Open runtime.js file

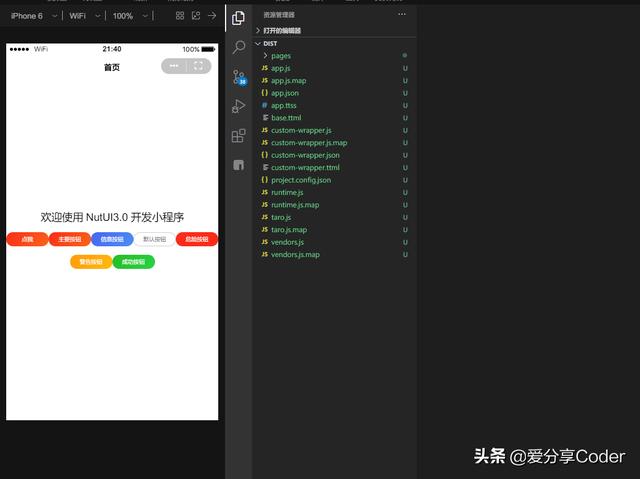click(334, 193)
